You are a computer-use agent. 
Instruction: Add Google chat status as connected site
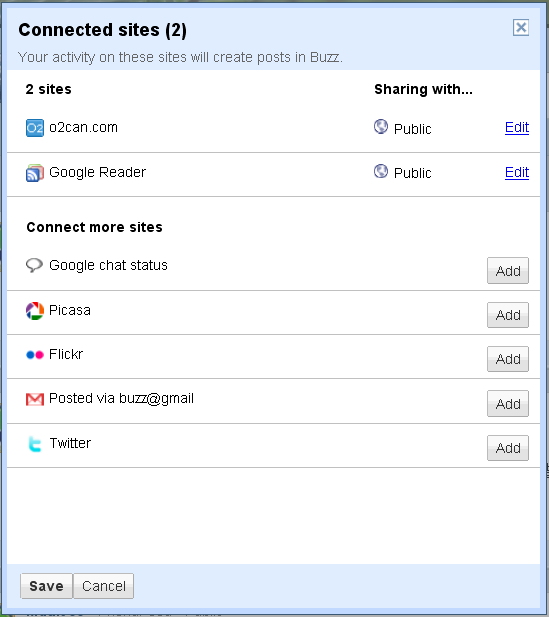[508, 271]
